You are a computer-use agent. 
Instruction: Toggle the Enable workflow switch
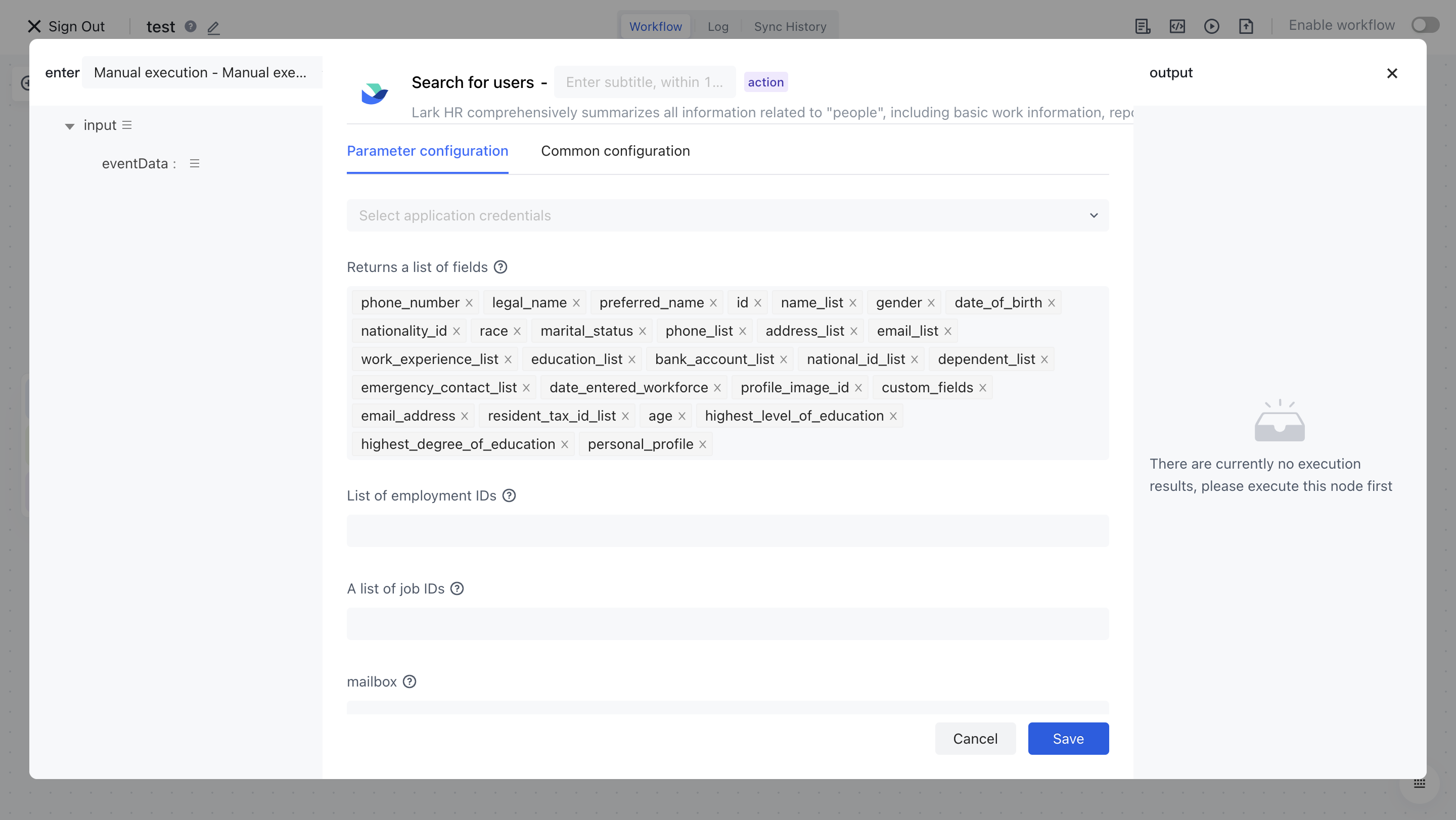tap(1425, 25)
